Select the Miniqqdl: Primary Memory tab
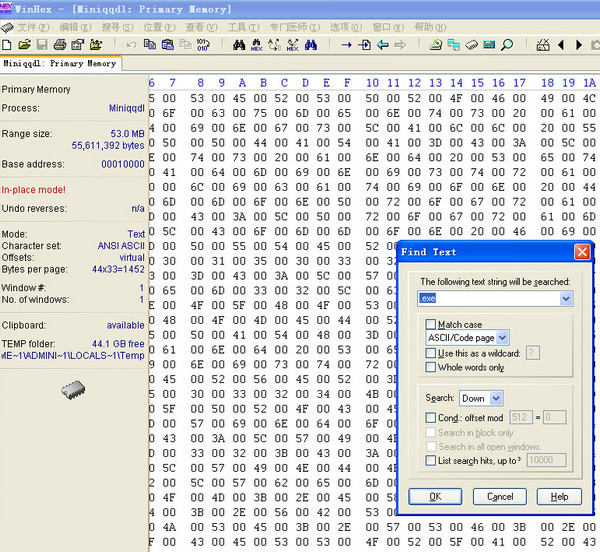 pyautogui.click(x=59, y=64)
